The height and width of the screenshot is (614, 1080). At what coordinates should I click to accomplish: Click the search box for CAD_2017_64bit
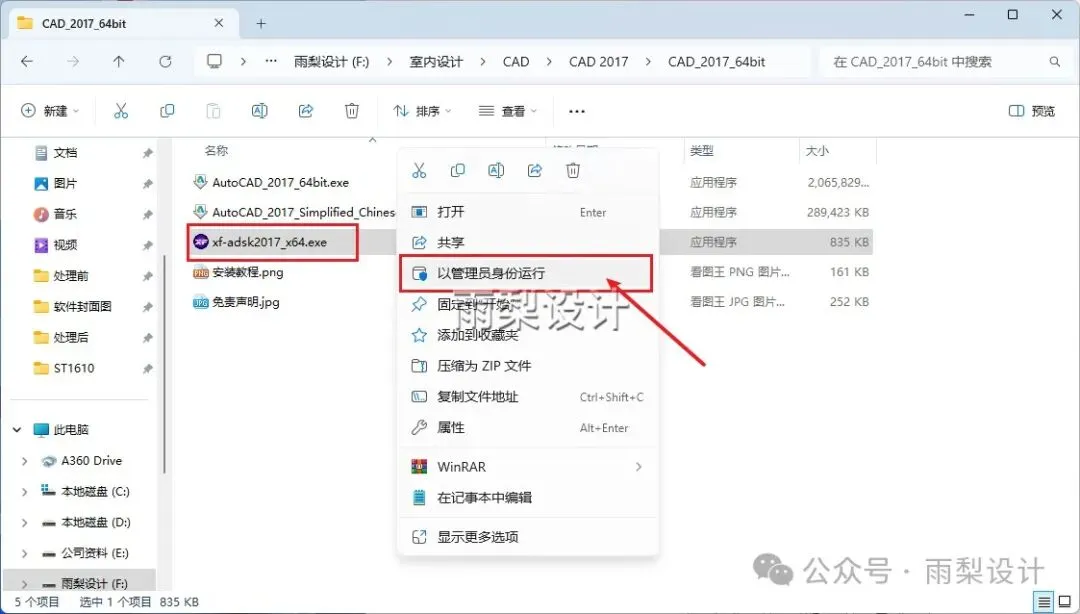[943, 61]
